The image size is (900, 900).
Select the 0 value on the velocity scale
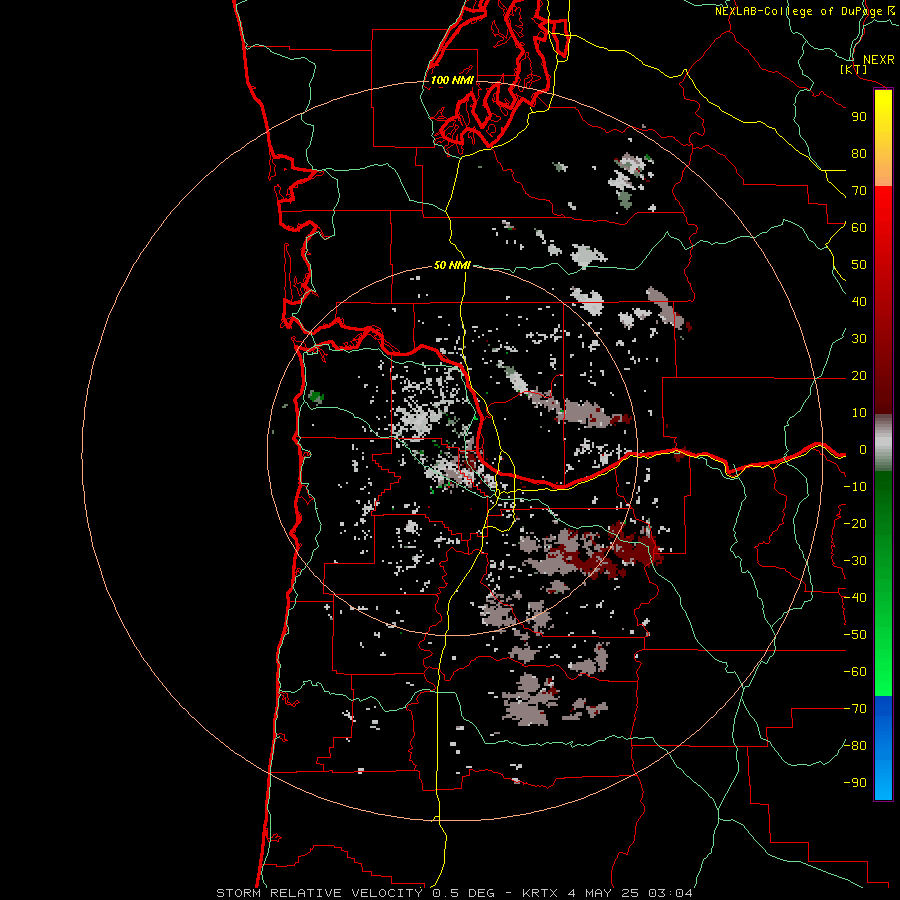point(863,449)
